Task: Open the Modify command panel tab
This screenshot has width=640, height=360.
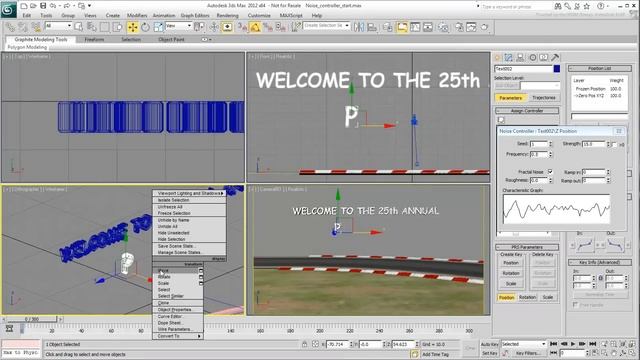Action: [x=509, y=58]
